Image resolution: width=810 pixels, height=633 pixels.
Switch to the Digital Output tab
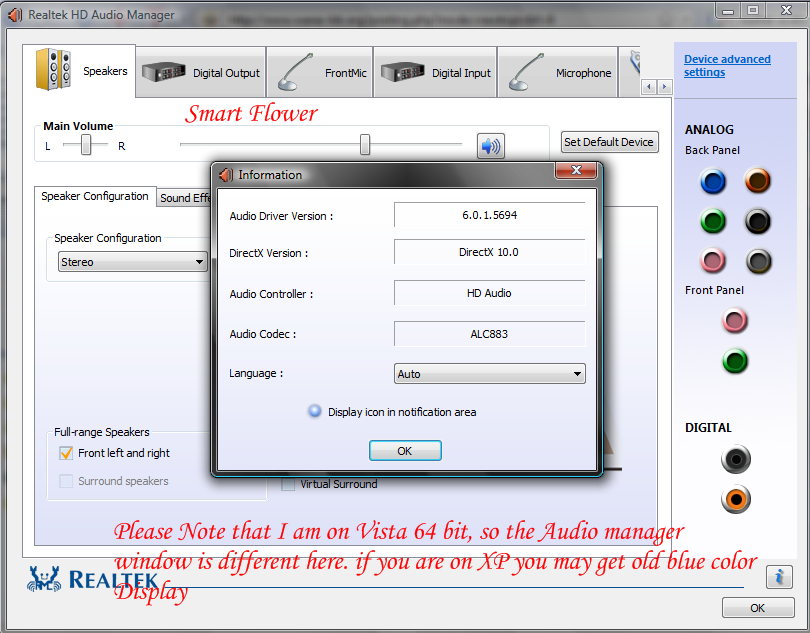200,71
